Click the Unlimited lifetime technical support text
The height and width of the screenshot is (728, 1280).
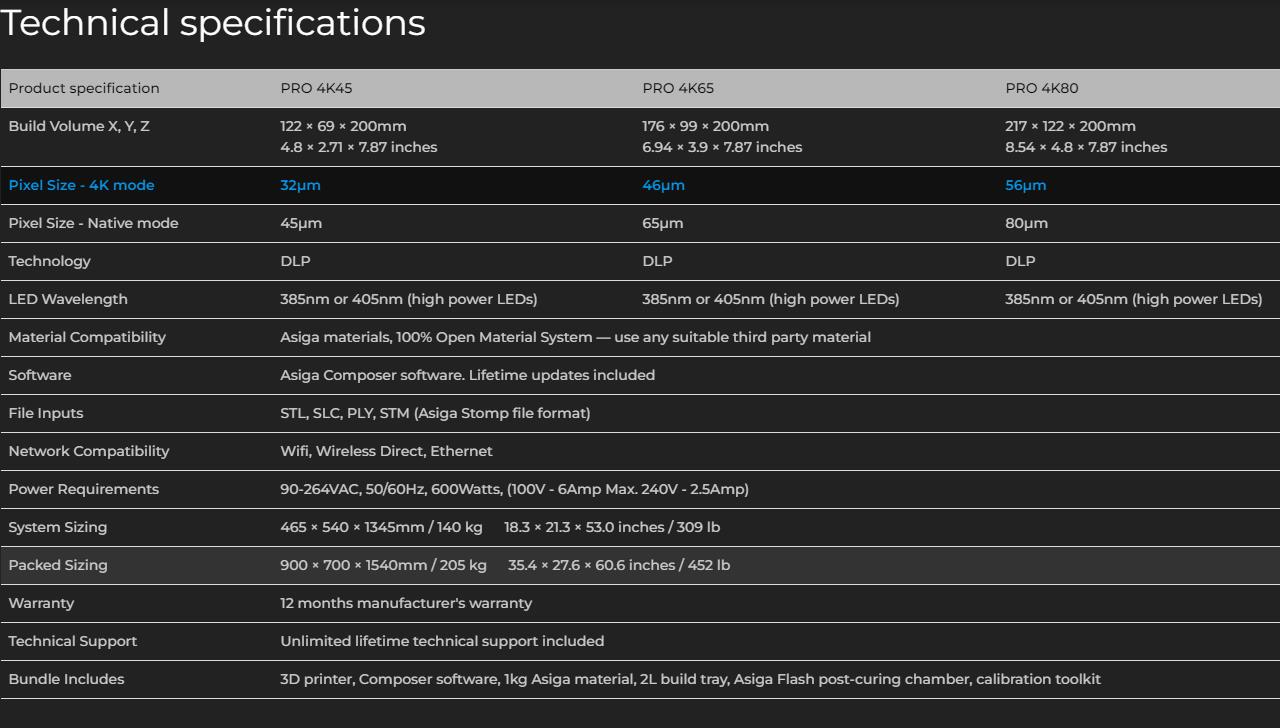pyautogui.click(x=442, y=641)
